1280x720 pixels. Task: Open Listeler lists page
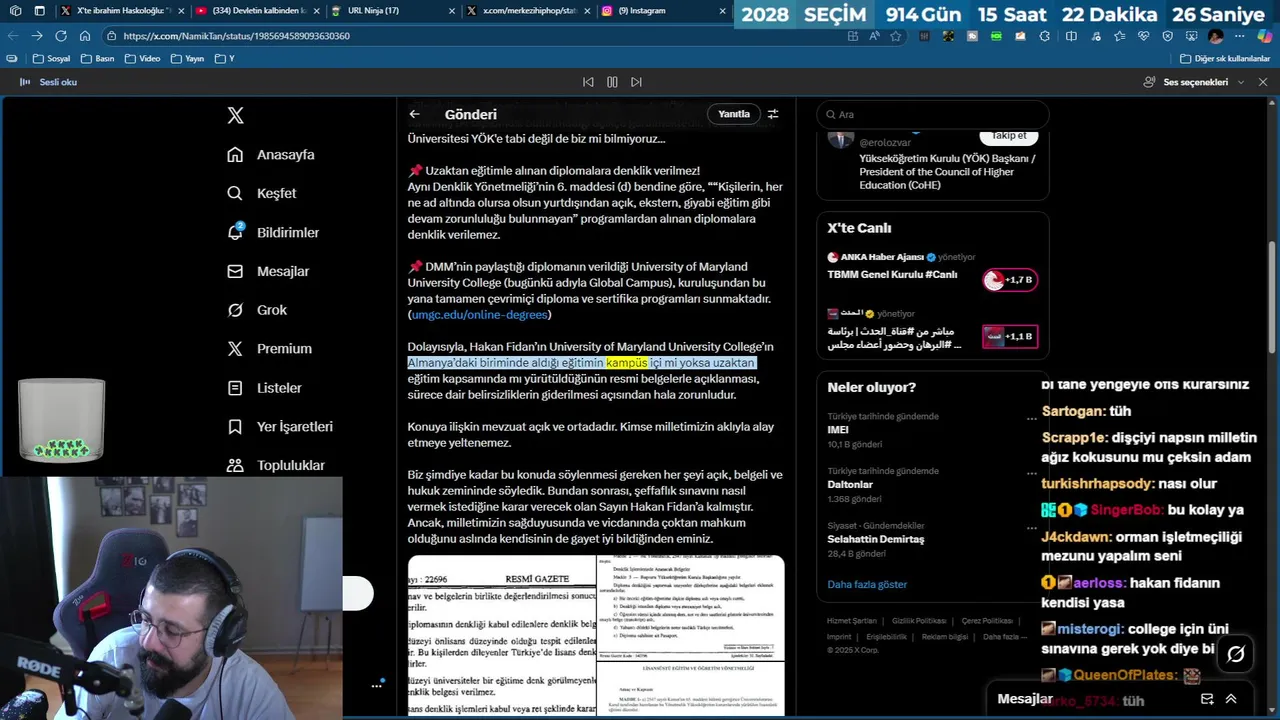264,388
